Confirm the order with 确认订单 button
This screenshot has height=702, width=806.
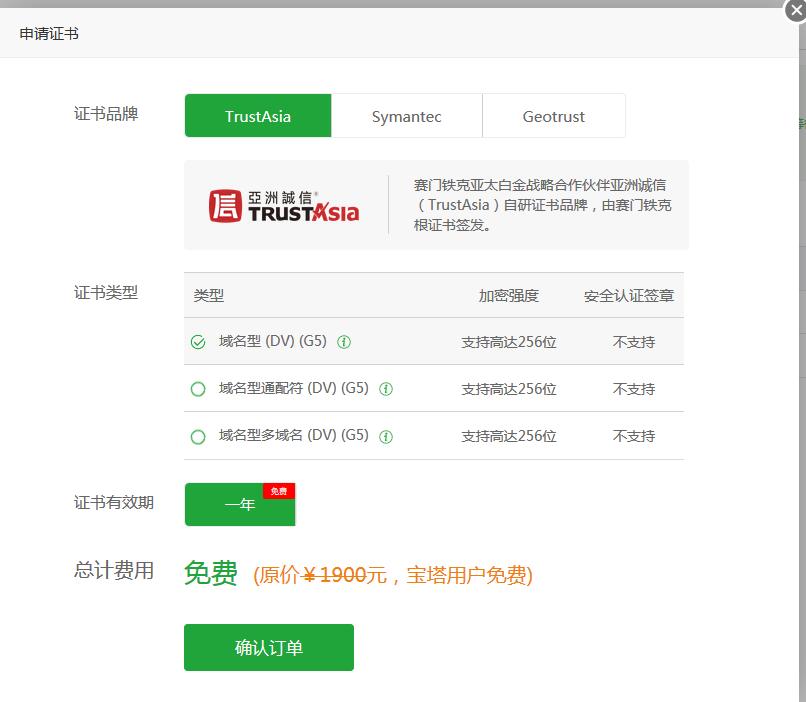(x=269, y=648)
